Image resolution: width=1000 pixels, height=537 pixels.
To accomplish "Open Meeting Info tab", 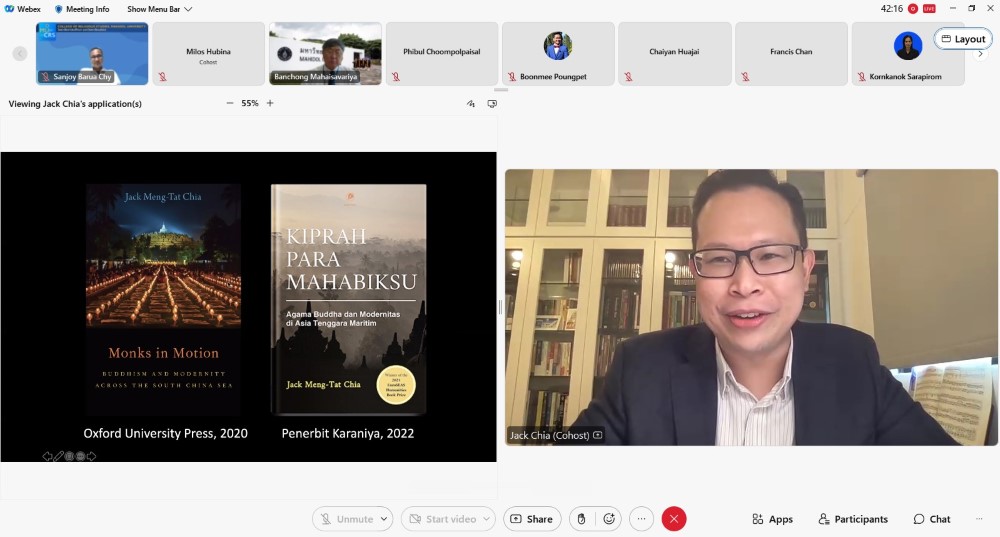I will coord(82,9).
